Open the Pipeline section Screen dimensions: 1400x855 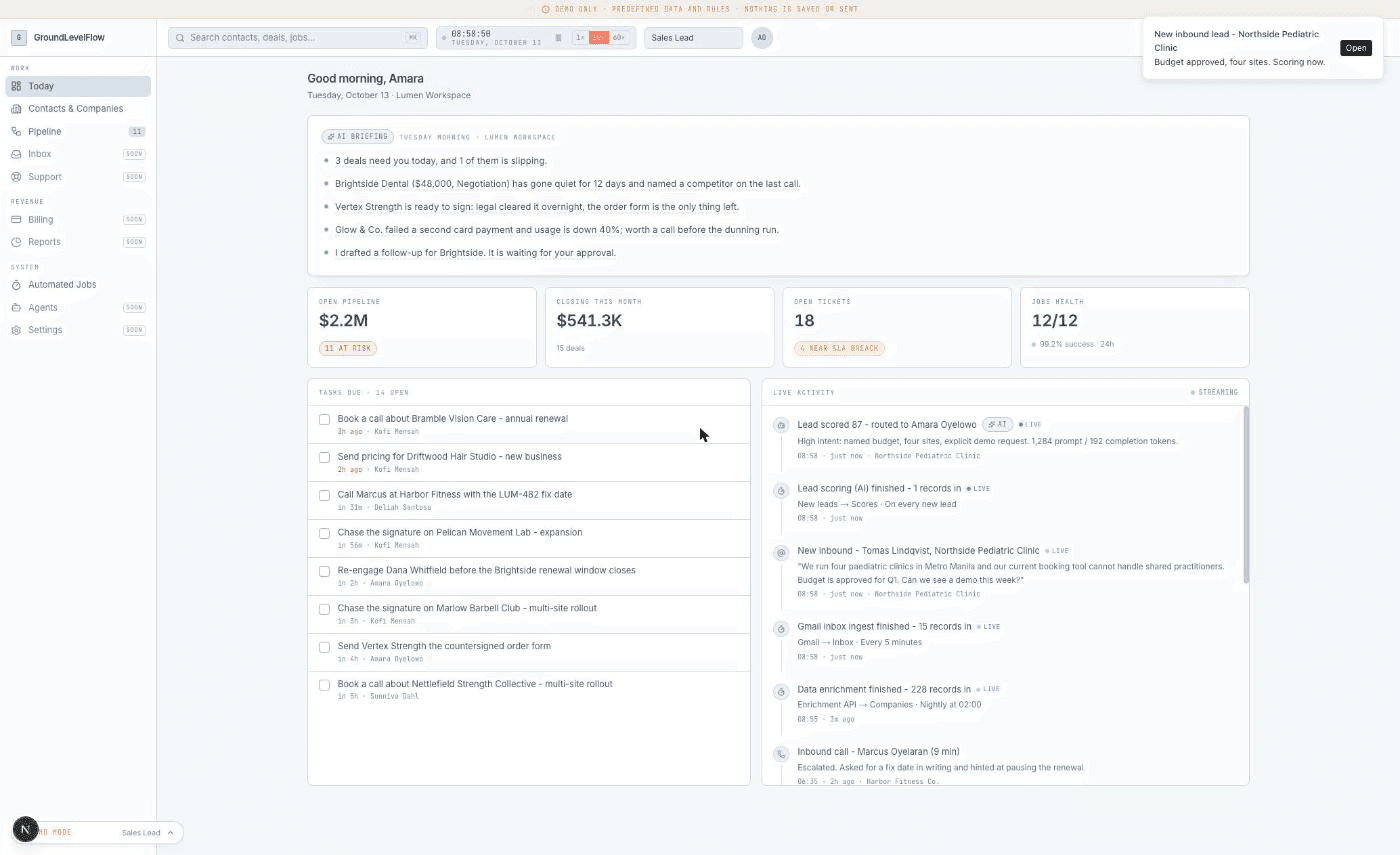click(78, 131)
